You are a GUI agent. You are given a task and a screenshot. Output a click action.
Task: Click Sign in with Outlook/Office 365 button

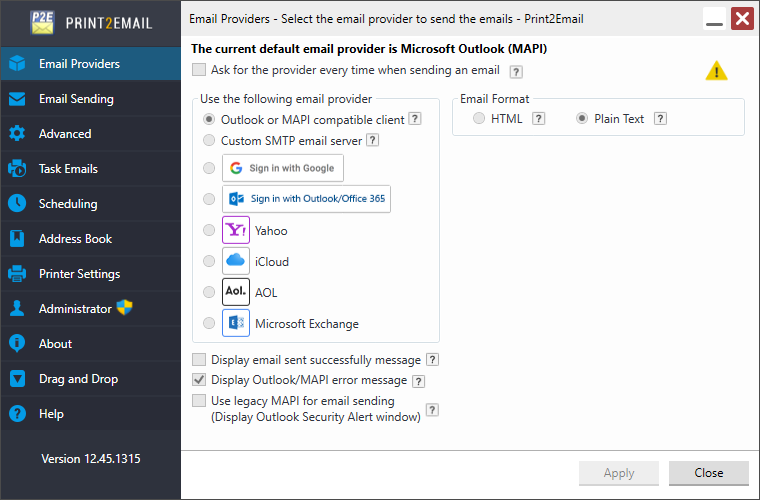coord(306,199)
